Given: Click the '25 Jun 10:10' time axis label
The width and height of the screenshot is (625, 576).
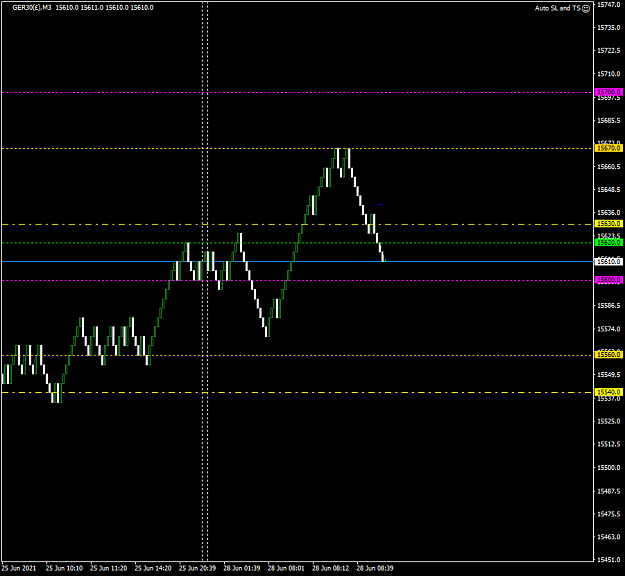Looking at the screenshot, I should [64, 568].
